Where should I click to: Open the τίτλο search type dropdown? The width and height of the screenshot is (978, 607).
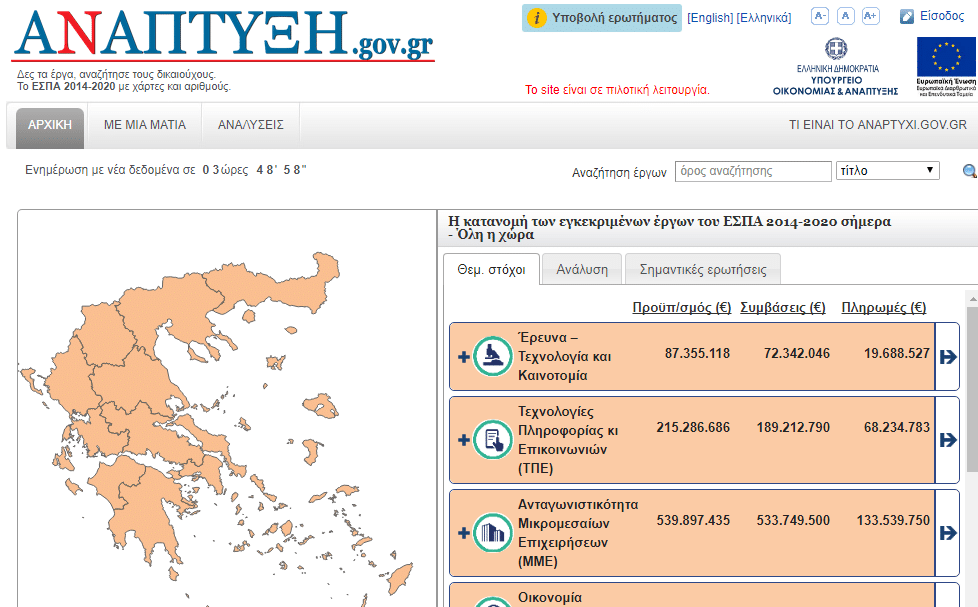(x=888, y=171)
